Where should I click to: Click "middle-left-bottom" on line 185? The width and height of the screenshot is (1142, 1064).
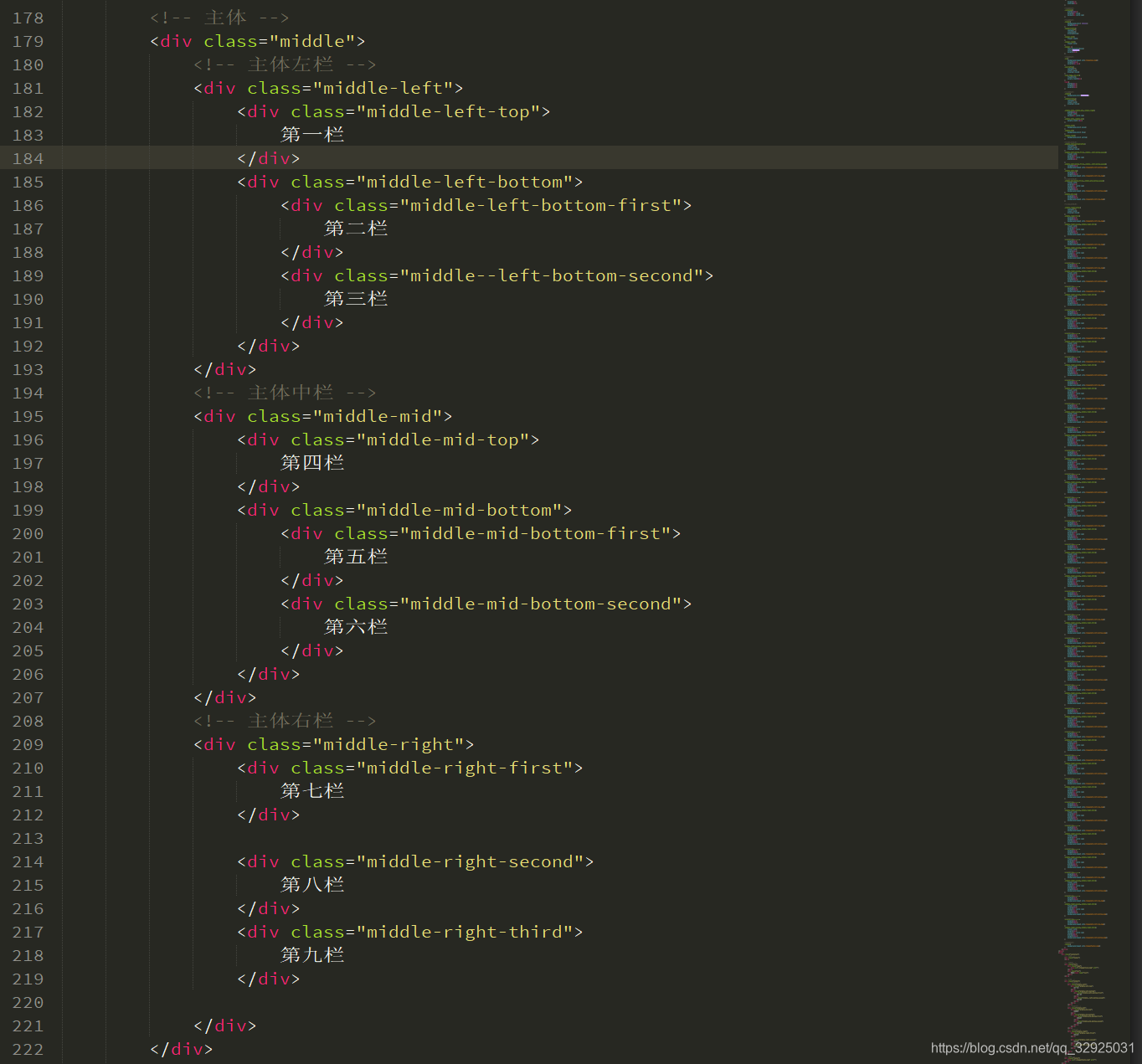point(465,182)
